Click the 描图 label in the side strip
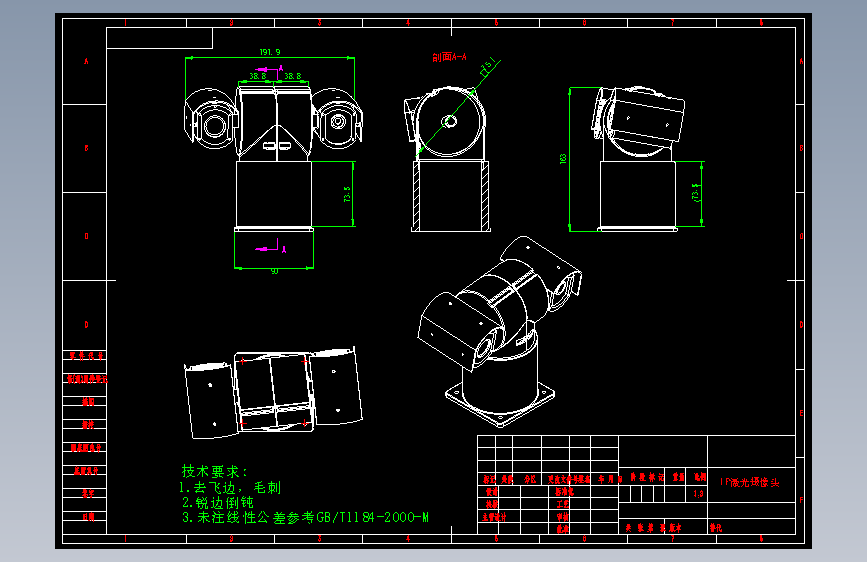Viewport: 867px width, 562px height. [x=88, y=402]
